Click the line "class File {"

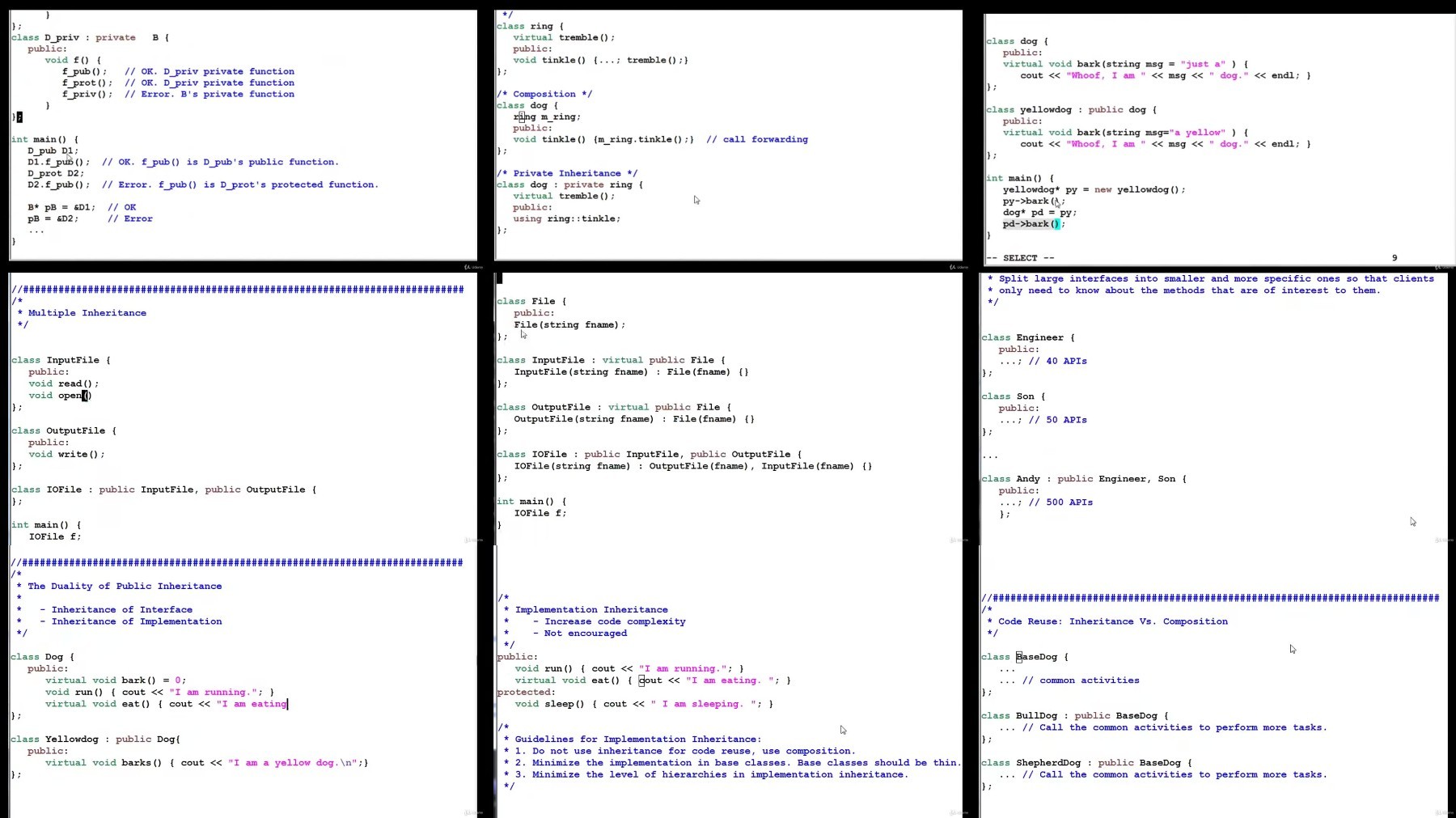click(x=531, y=301)
